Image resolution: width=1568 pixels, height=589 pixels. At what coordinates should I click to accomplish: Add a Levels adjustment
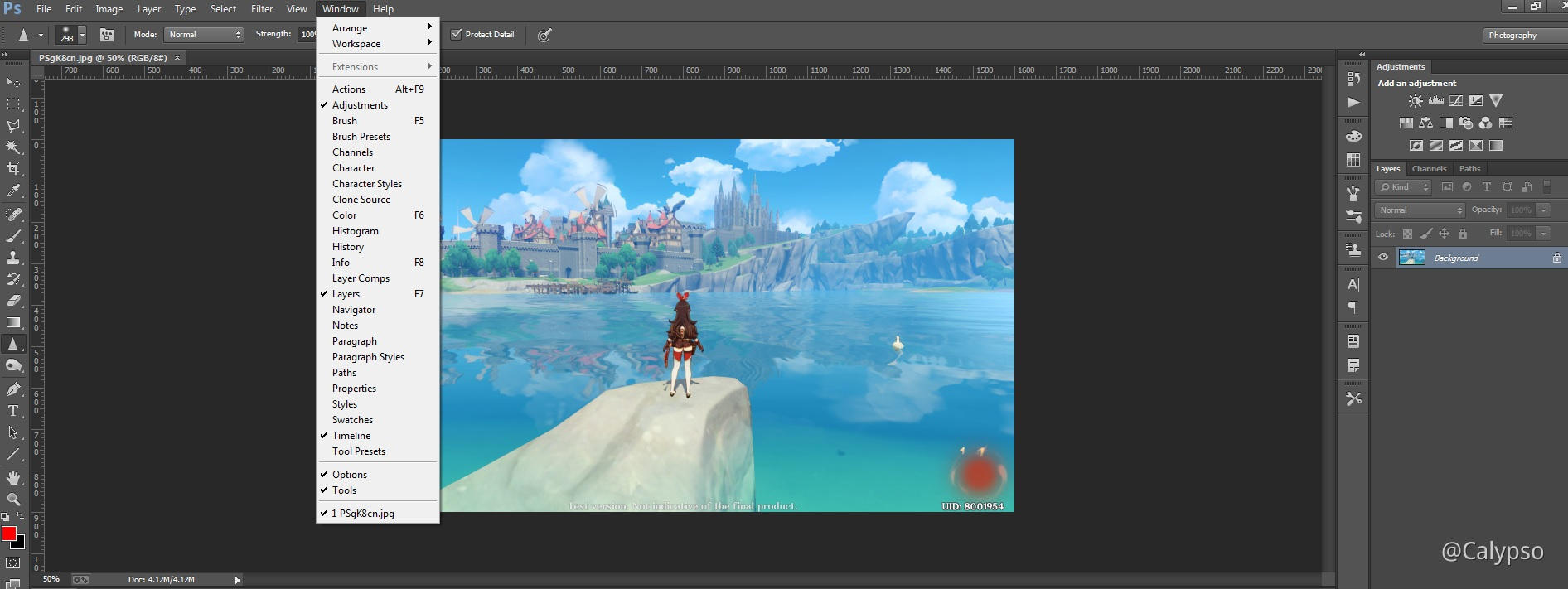[1435, 101]
